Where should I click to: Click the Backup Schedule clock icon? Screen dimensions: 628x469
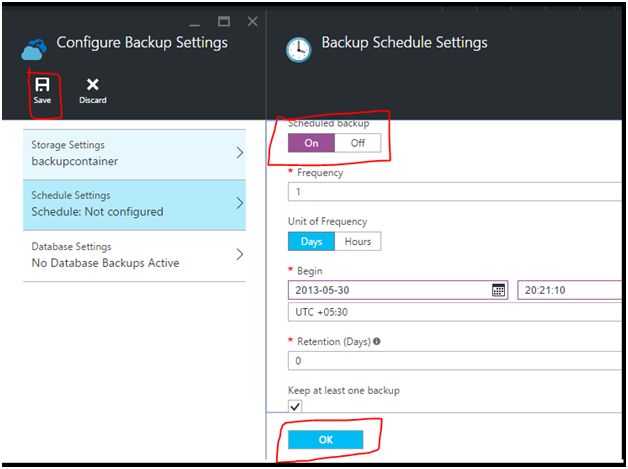click(298, 50)
